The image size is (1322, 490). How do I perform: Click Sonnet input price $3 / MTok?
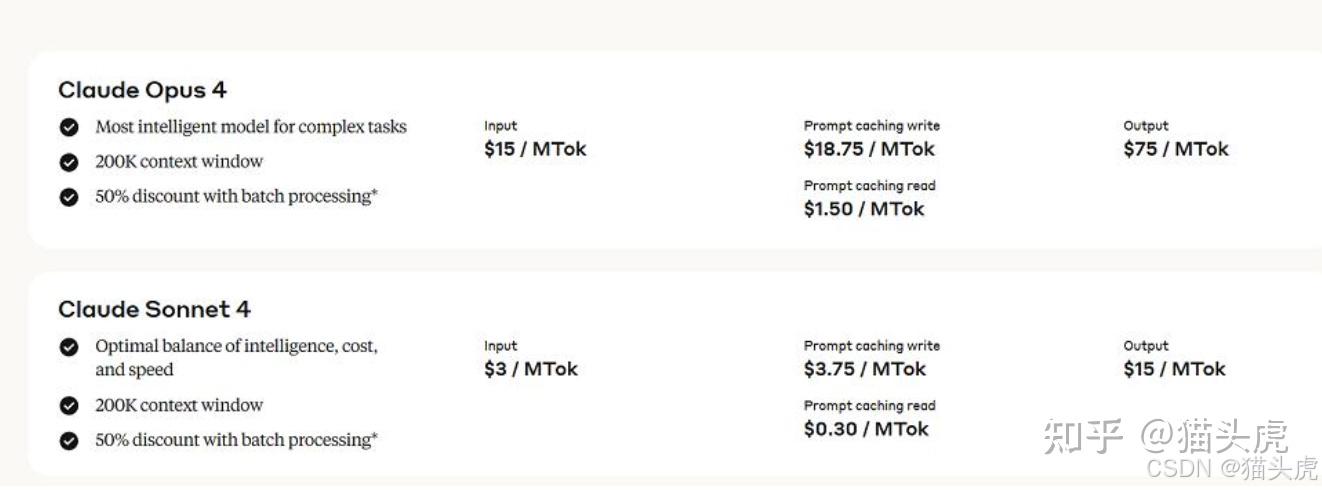point(531,369)
